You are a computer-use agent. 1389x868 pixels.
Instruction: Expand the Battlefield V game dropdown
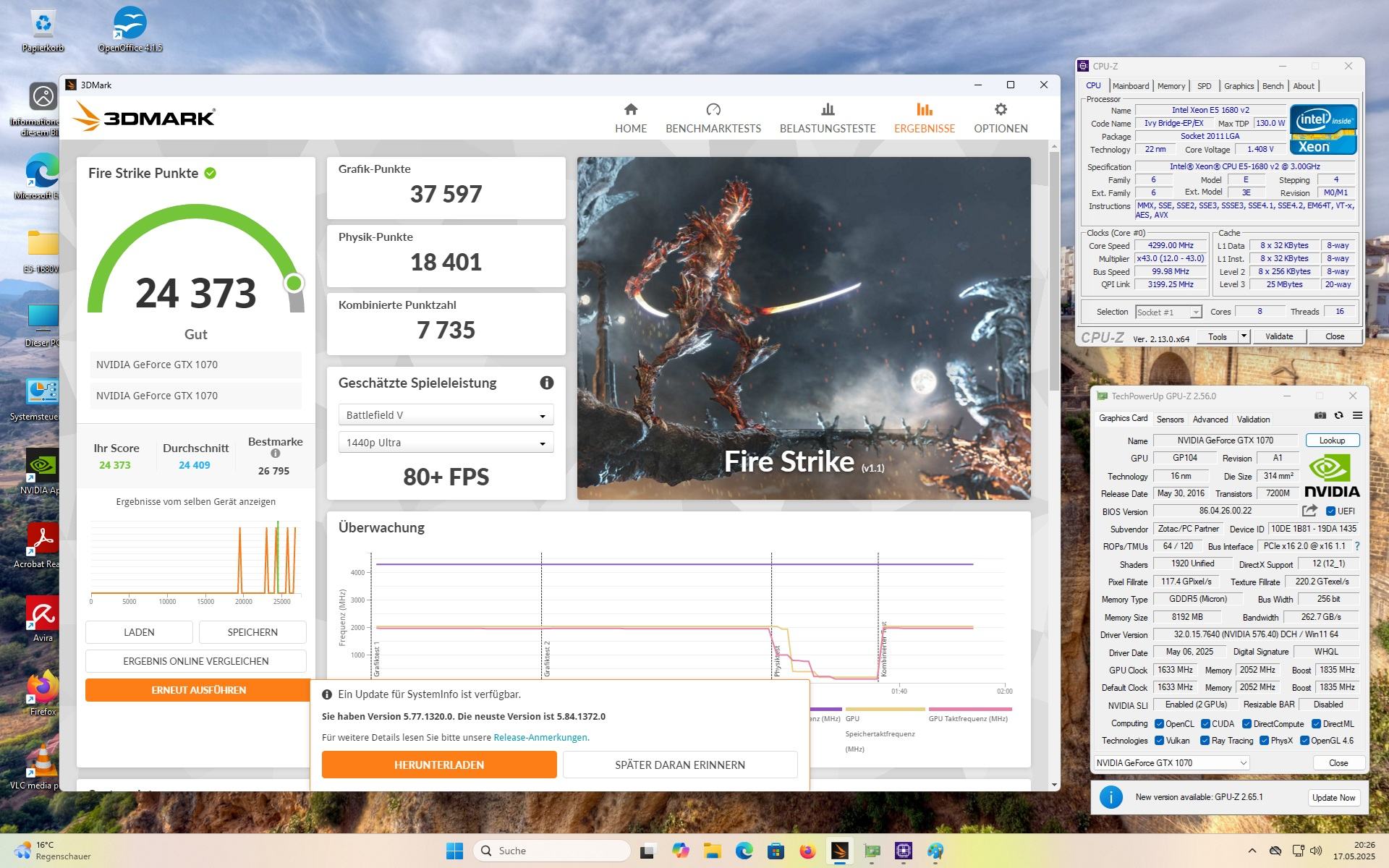(446, 415)
